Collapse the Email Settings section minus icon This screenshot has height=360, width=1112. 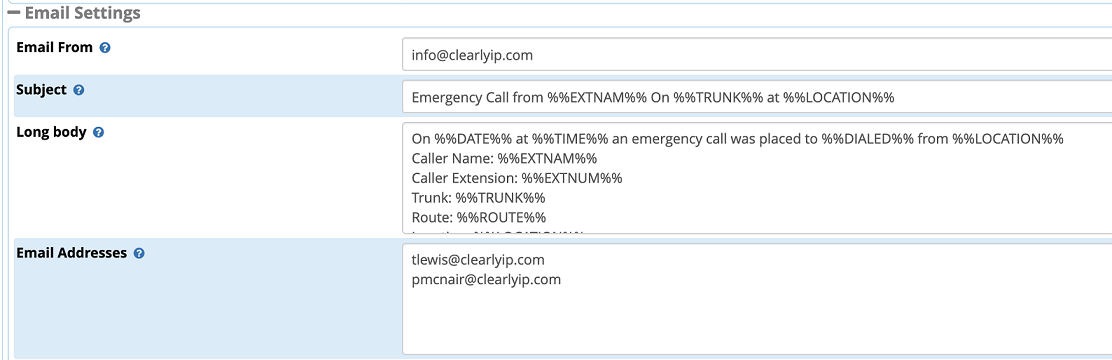pos(13,13)
